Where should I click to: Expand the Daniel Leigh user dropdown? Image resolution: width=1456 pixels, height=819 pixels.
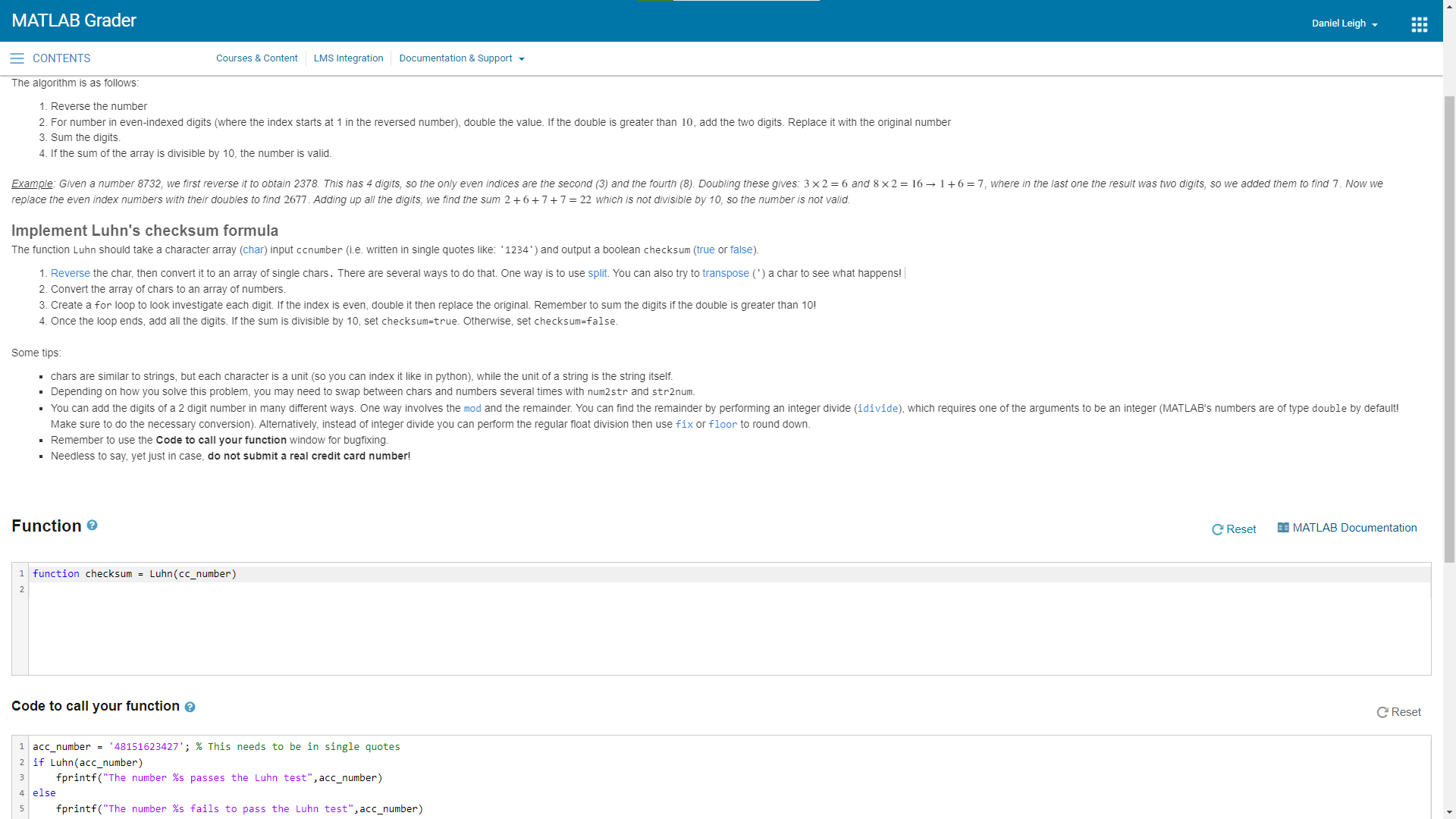click(1345, 24)
